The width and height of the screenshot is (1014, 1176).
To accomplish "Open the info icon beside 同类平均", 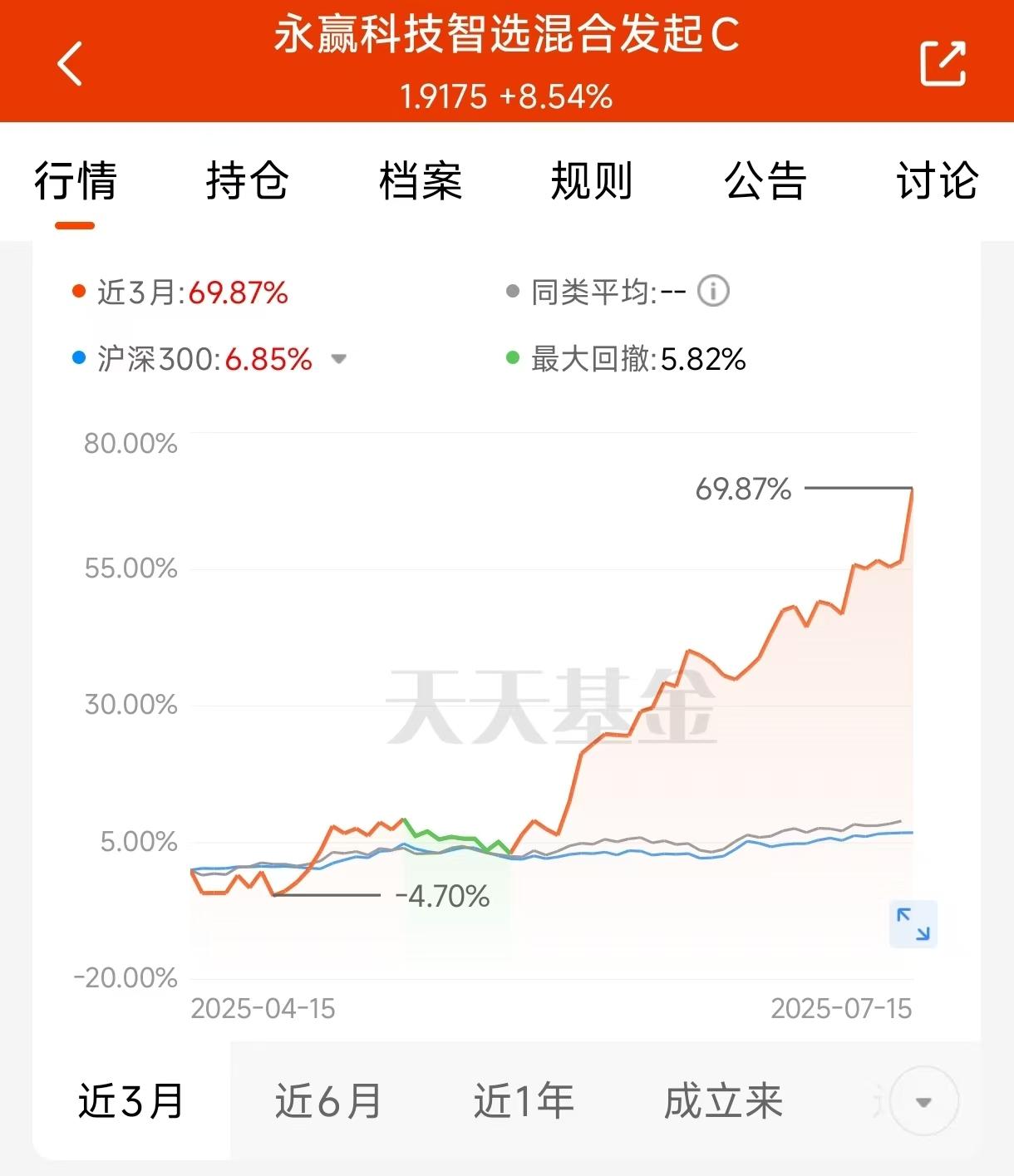I will (x=713, y=292).
